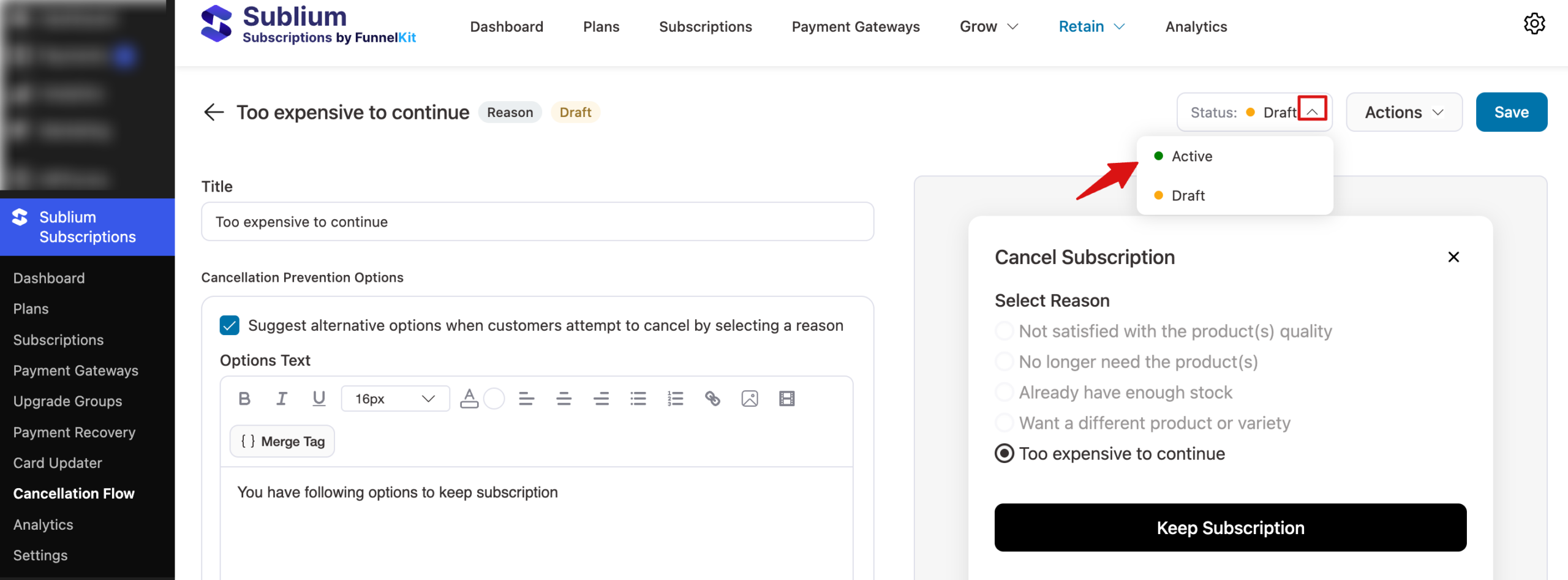The width and height of the screenshot is (1568, 580).
Task: Open Payment Recovery in the sidebar
Action: point(74,432)
